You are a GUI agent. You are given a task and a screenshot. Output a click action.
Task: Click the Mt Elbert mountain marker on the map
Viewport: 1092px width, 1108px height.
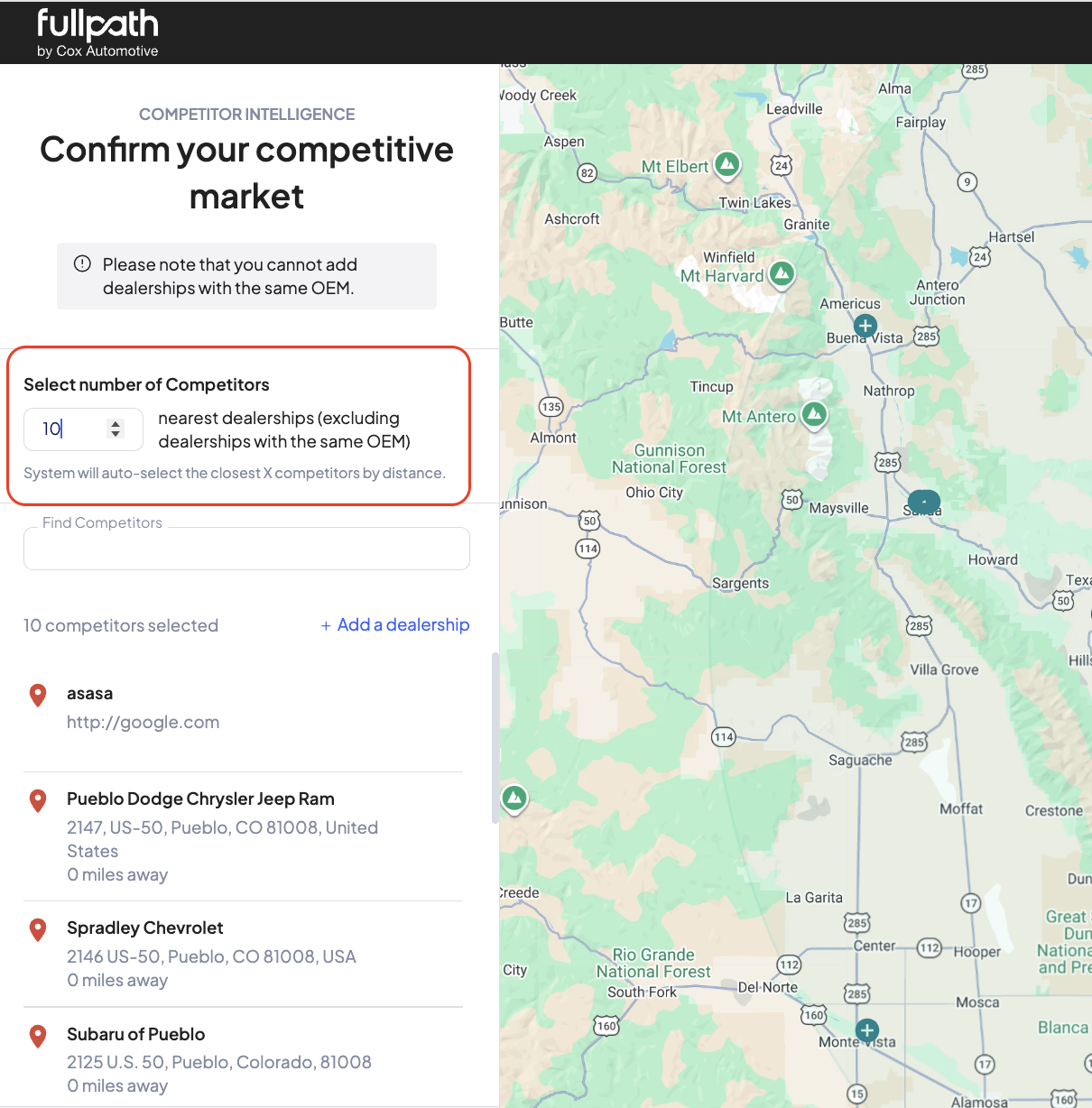(727, 164)
